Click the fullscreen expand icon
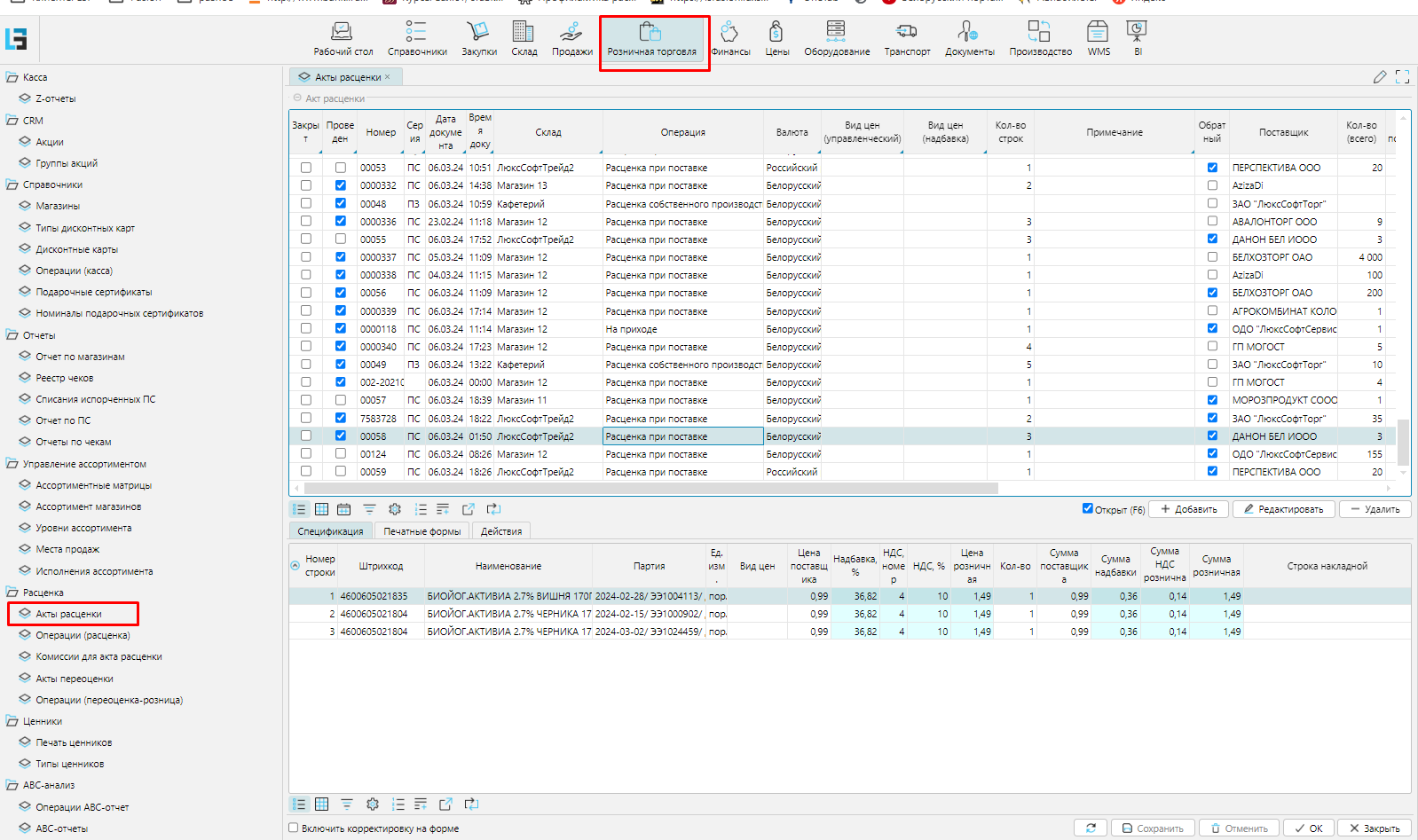Screen dimensions: 1418x840 pos(1402,77)
